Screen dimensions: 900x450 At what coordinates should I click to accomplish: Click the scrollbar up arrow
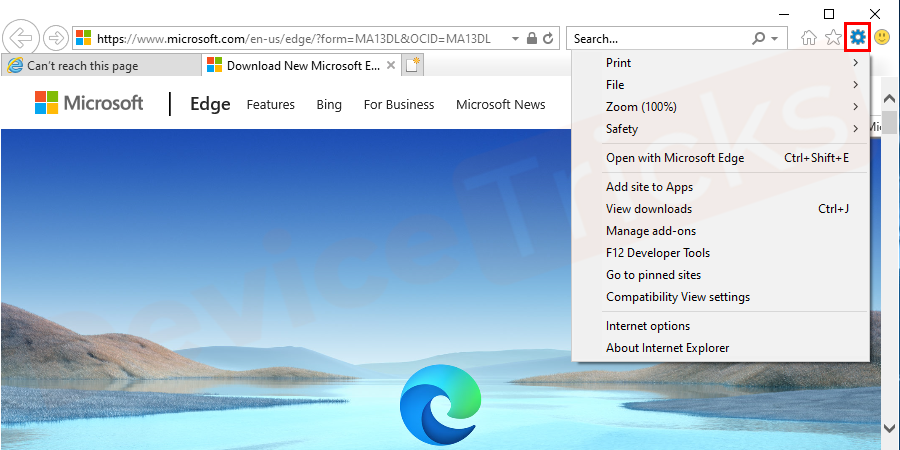point(890,98)
